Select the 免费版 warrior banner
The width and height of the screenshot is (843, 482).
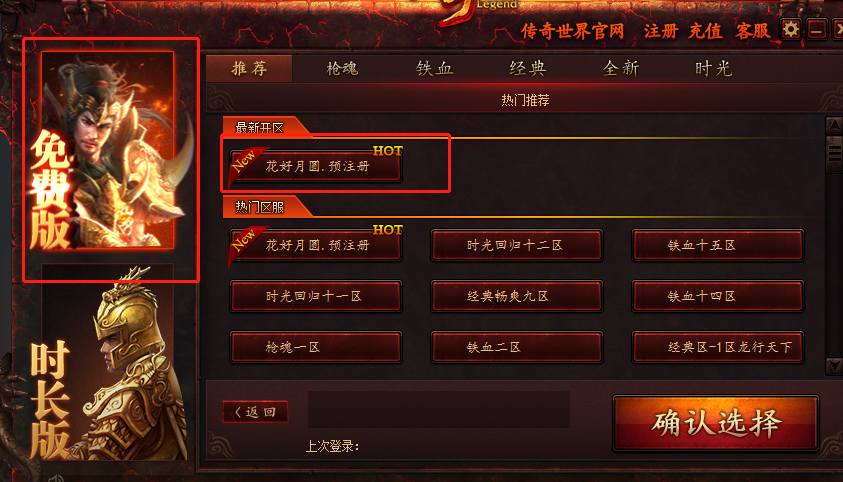[108, 150]
